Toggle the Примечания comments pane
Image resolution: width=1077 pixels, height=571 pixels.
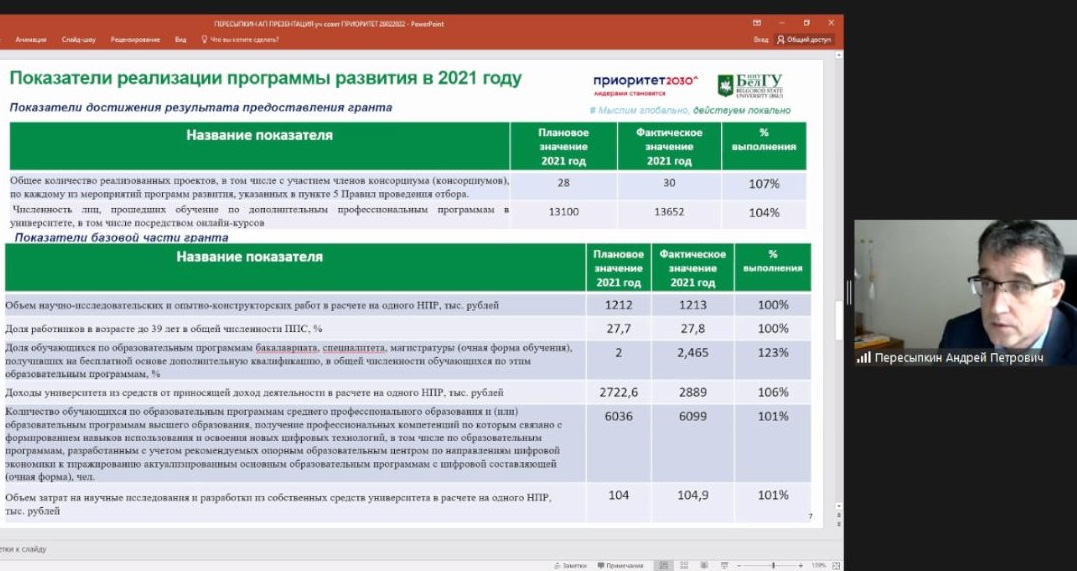click(622, 565)
